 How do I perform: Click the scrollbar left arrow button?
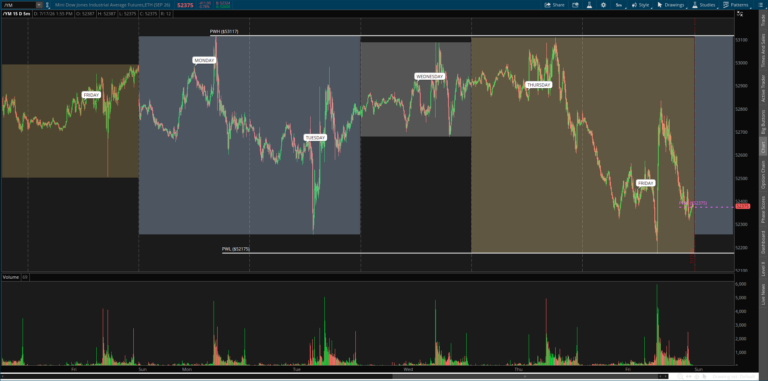[x=2, y=376]
